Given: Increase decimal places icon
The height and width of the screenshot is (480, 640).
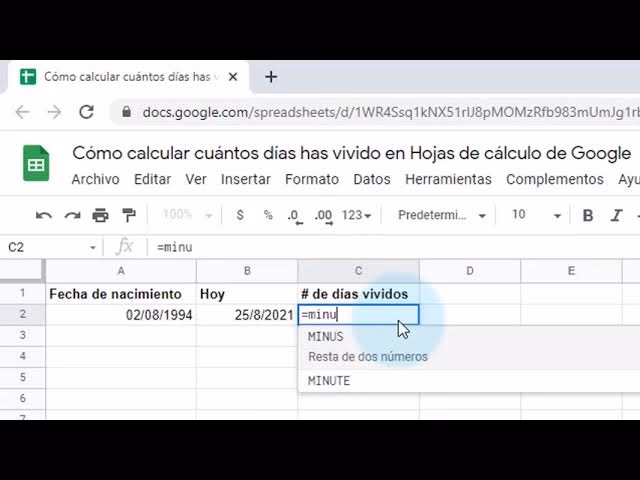Looking at the screenshot, I should tap(324, 216).
